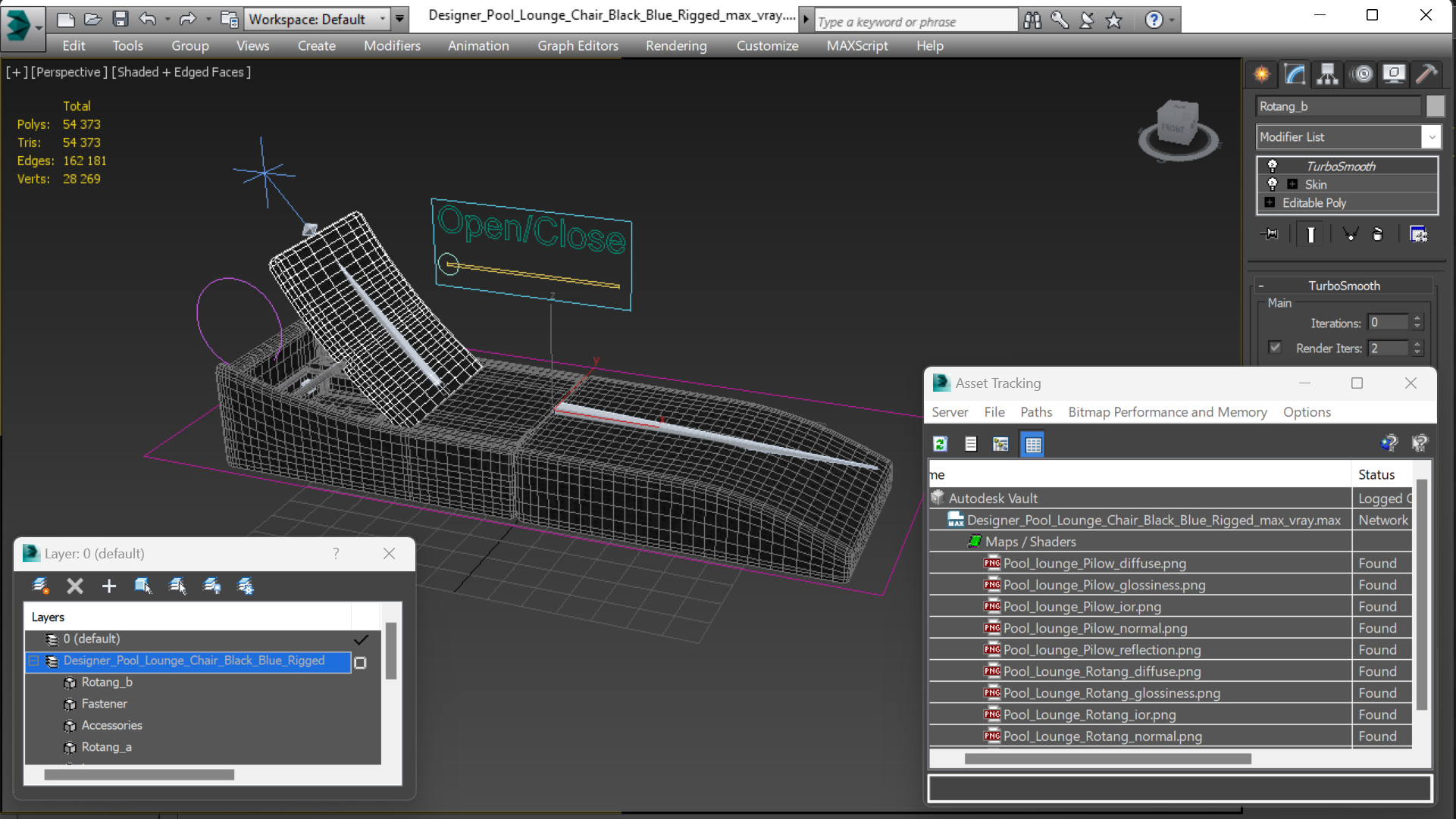Open the Paths menu in Asset Tracking
1456x819 pixels.
[x=1035, y=412]
